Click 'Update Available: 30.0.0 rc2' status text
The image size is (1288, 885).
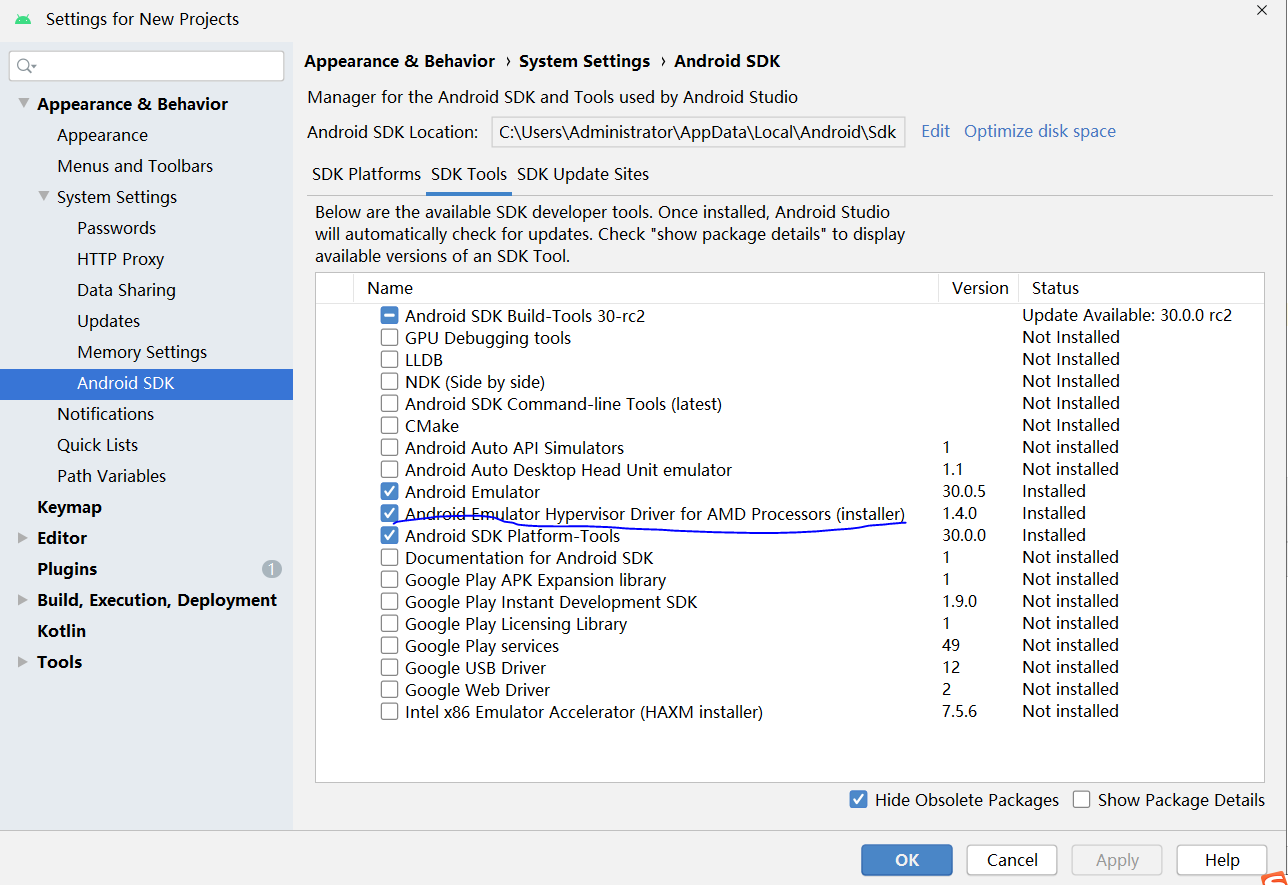coord(1127,315)
